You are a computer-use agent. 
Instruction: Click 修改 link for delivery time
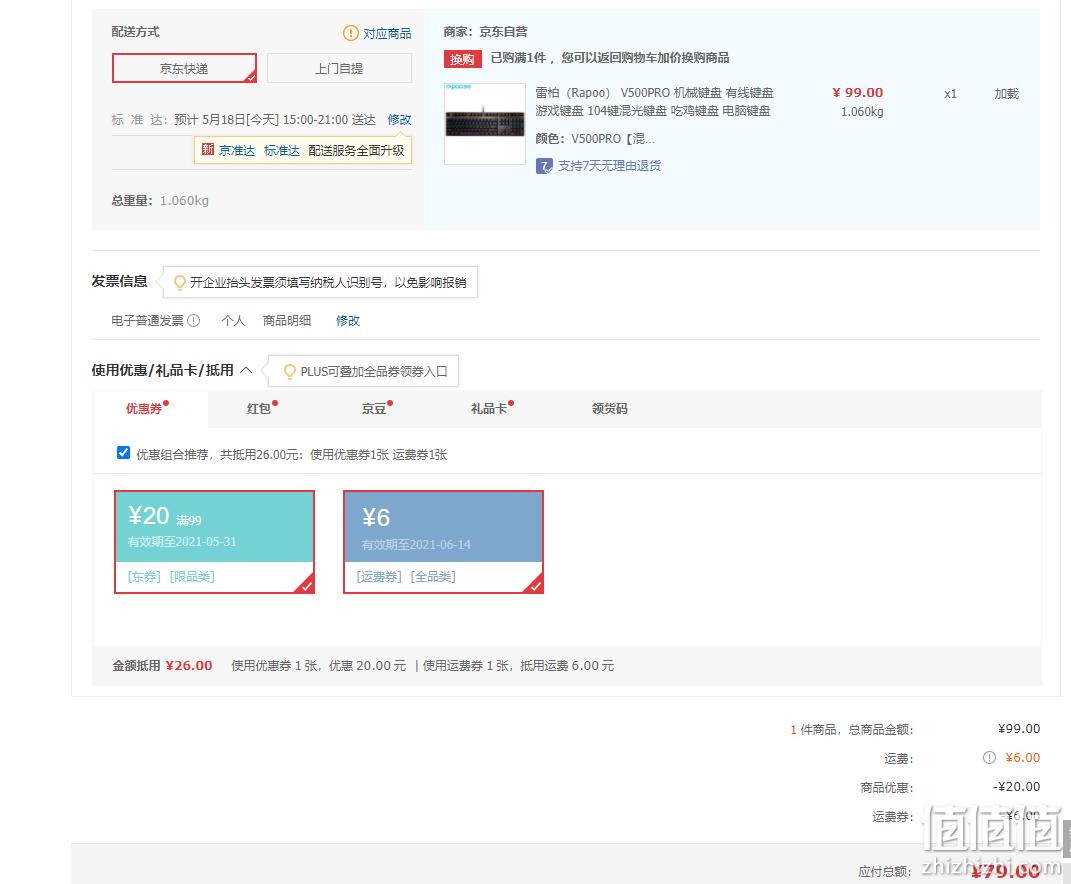[400, 120]
